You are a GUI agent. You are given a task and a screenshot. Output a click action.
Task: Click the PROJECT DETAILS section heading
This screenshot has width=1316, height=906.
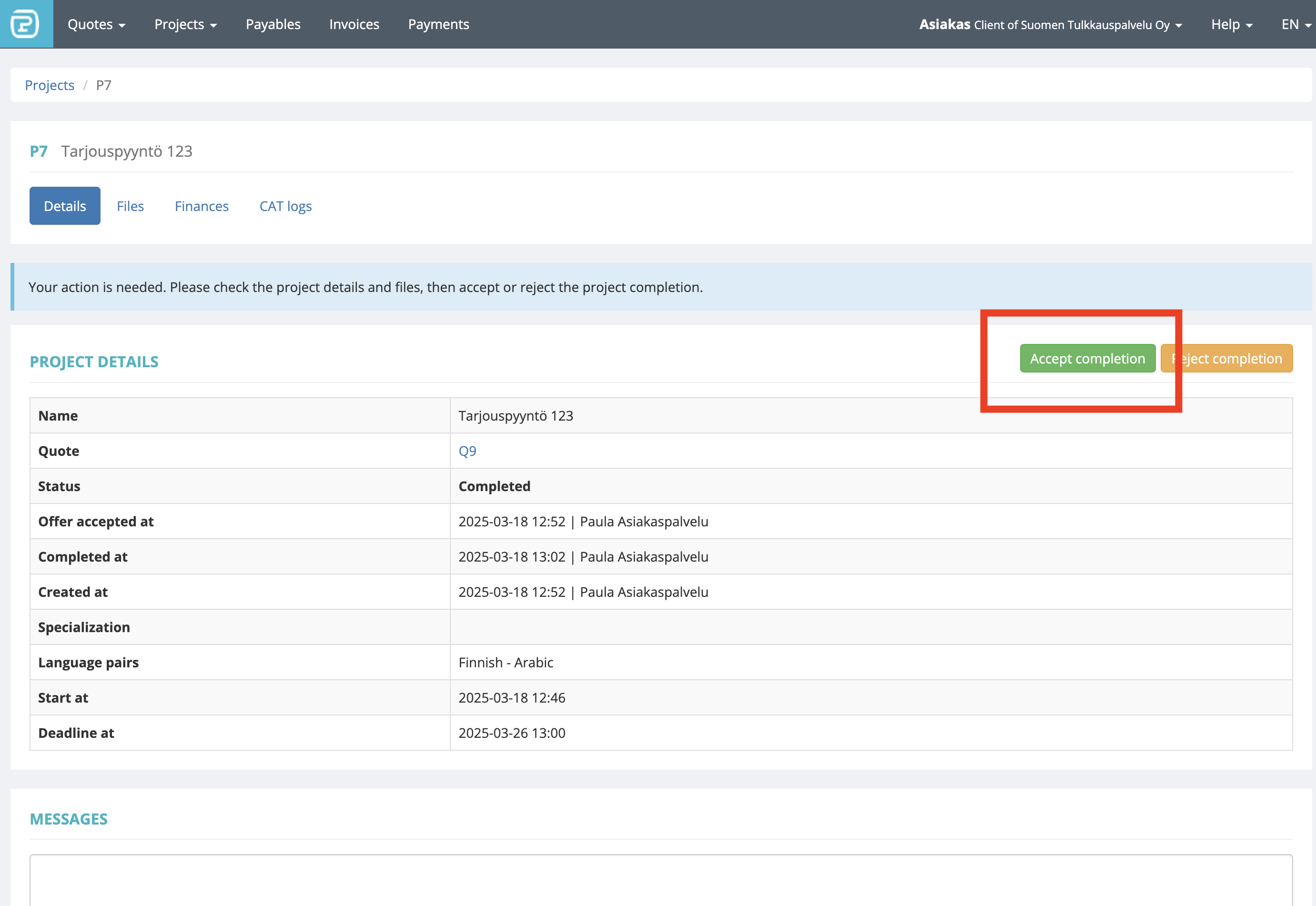[94, 362]
